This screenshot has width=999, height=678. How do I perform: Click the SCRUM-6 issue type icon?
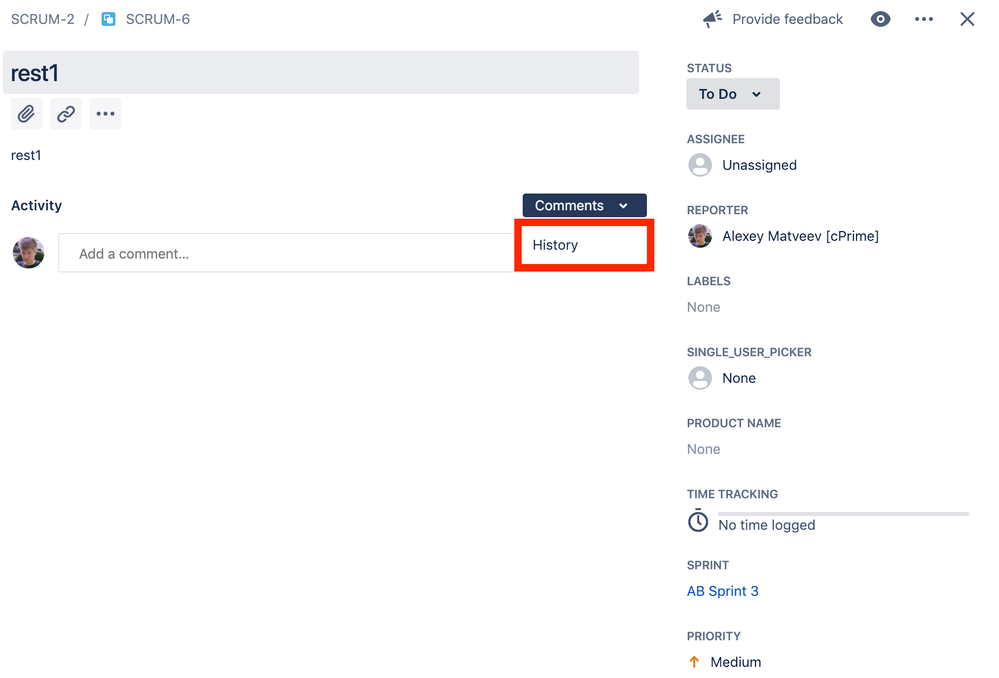pyautogui.click(x=108, y=19)
